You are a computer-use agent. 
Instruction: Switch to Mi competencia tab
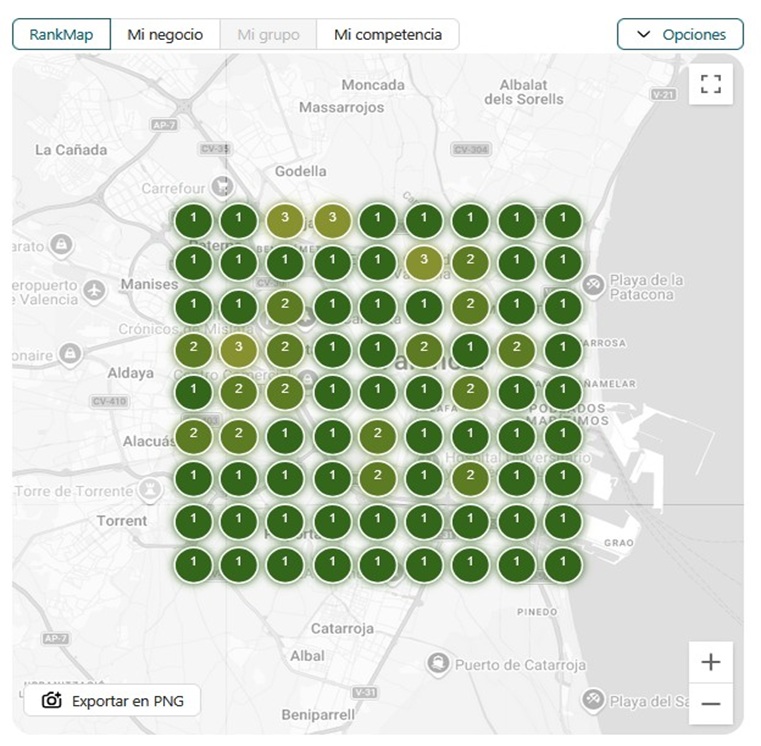pos(388,34)
